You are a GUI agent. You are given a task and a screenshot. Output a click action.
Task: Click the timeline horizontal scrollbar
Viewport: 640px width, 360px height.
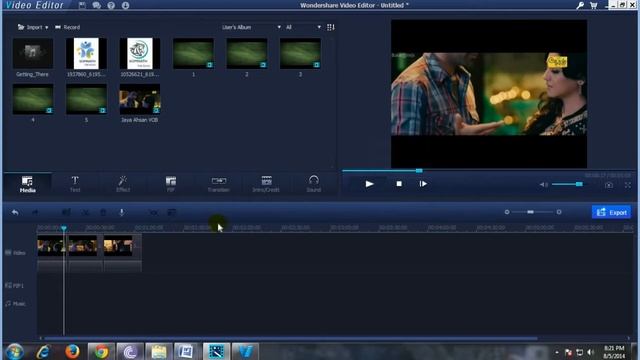291,338
